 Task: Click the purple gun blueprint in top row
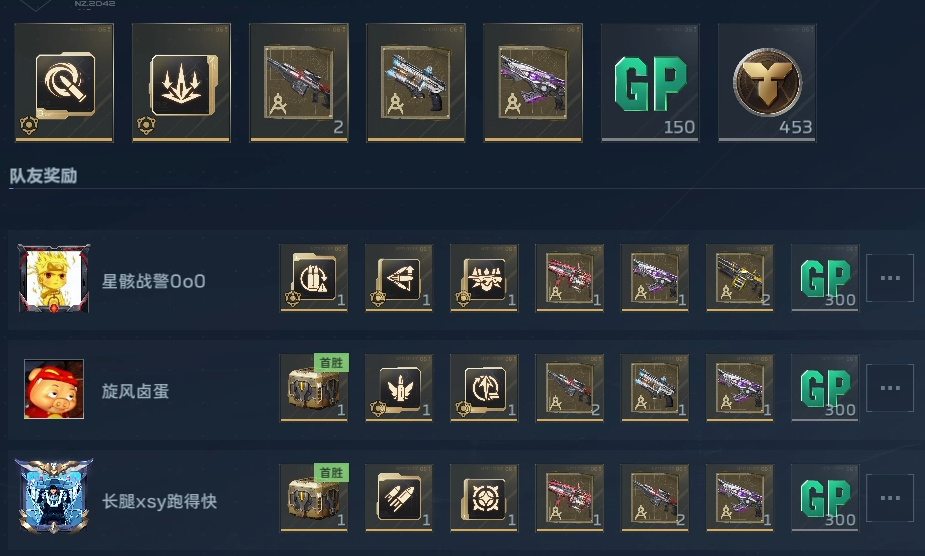click(533, 83)
